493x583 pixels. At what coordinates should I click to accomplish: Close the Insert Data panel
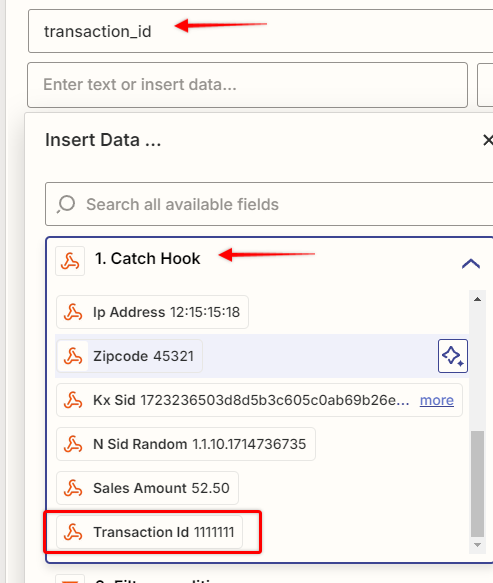pos(487,140)
